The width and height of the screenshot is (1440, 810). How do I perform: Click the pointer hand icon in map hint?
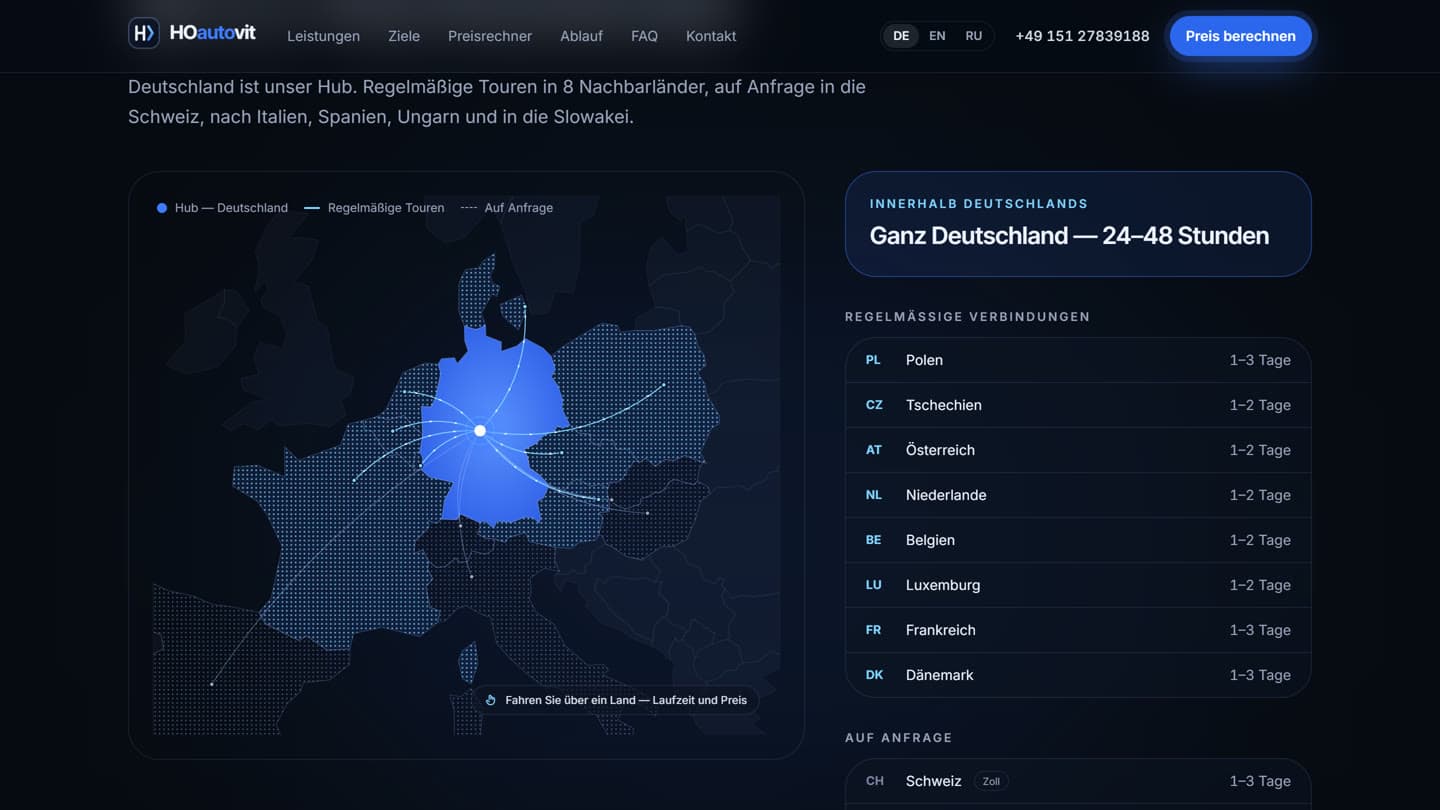point(491,700)
